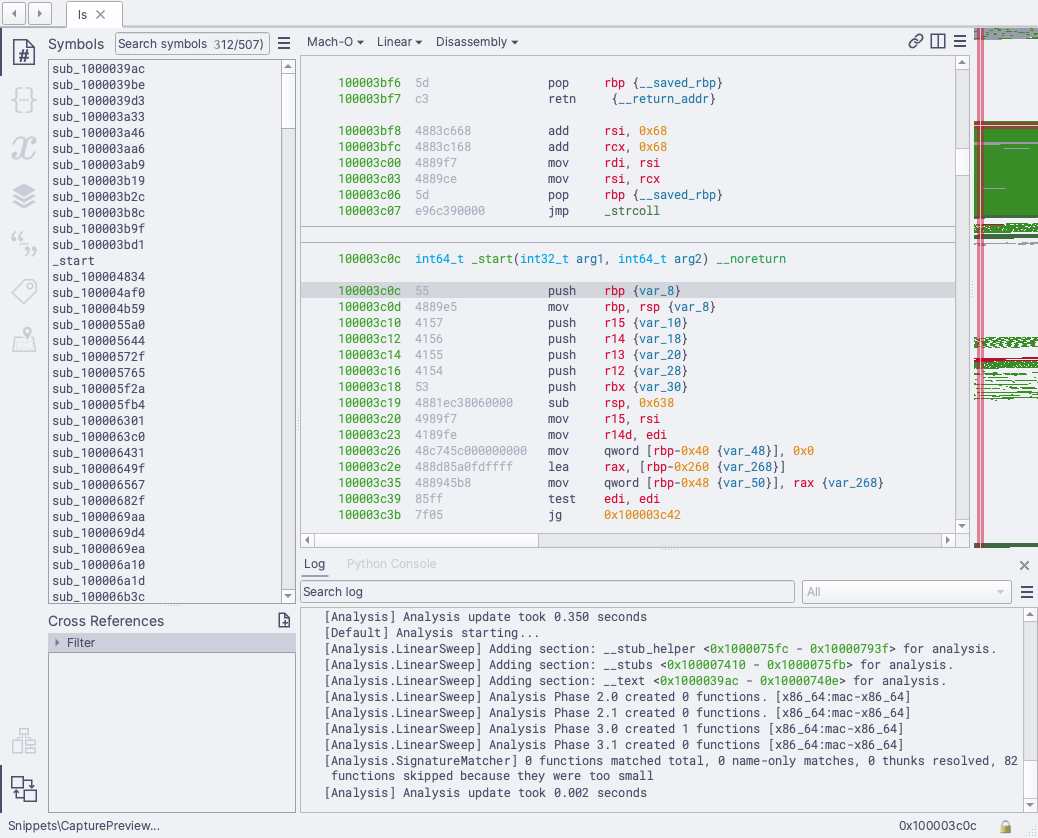Select sub_100003bd1 in symbols list
The height and width of the screenshot is (838, 1038).
[x=165, y=245]
